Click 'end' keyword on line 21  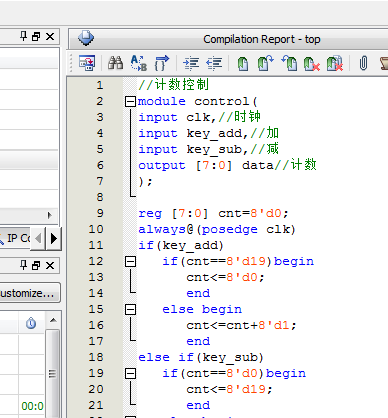tap(198, 405)
